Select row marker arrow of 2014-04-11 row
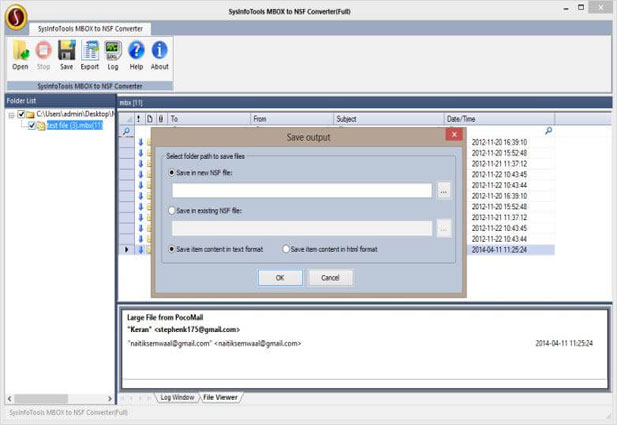Viewport: 617px width, 425px height. click(126, 249)
